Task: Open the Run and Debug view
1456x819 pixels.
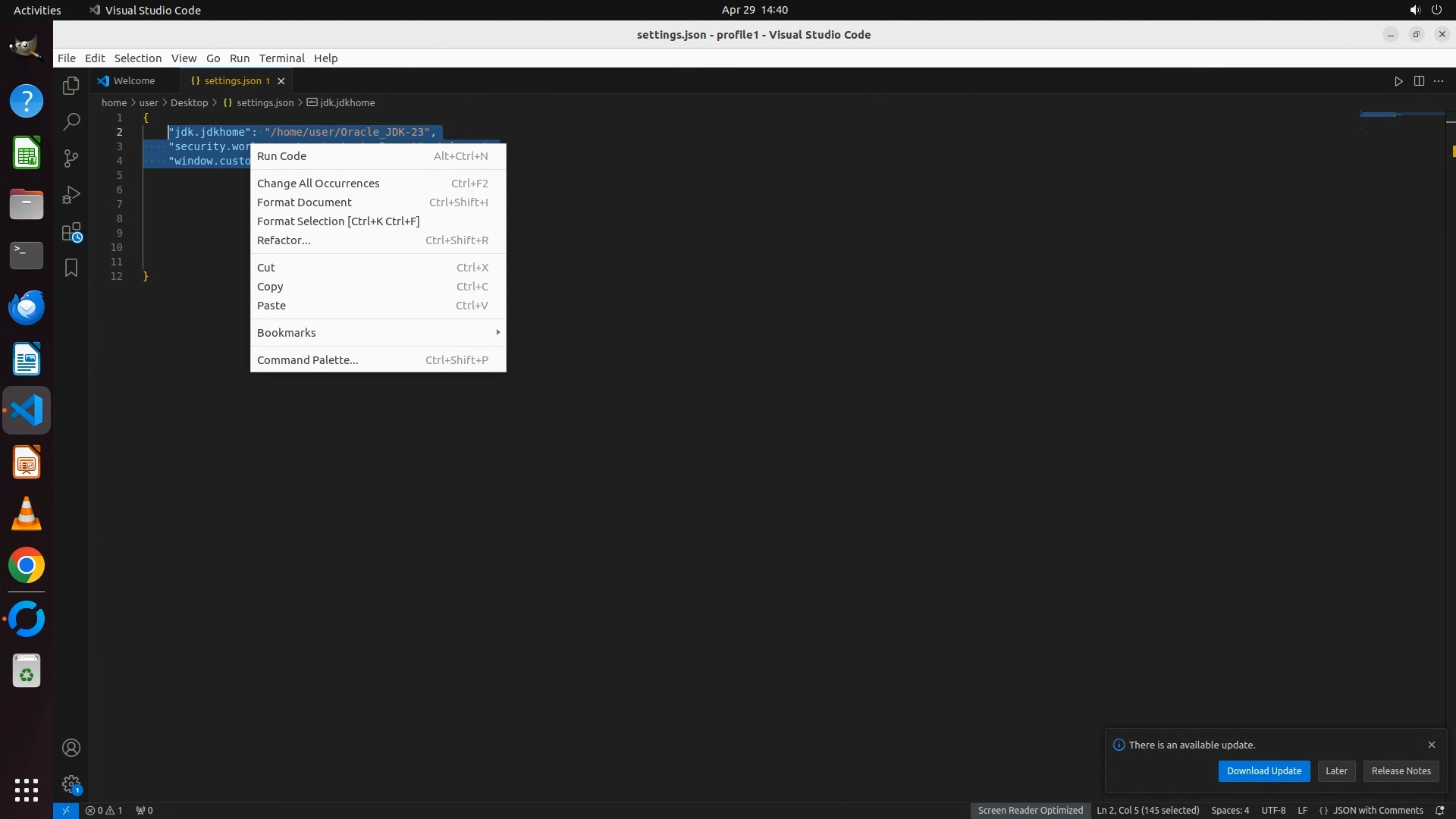Action: click(x=71, y=195)
